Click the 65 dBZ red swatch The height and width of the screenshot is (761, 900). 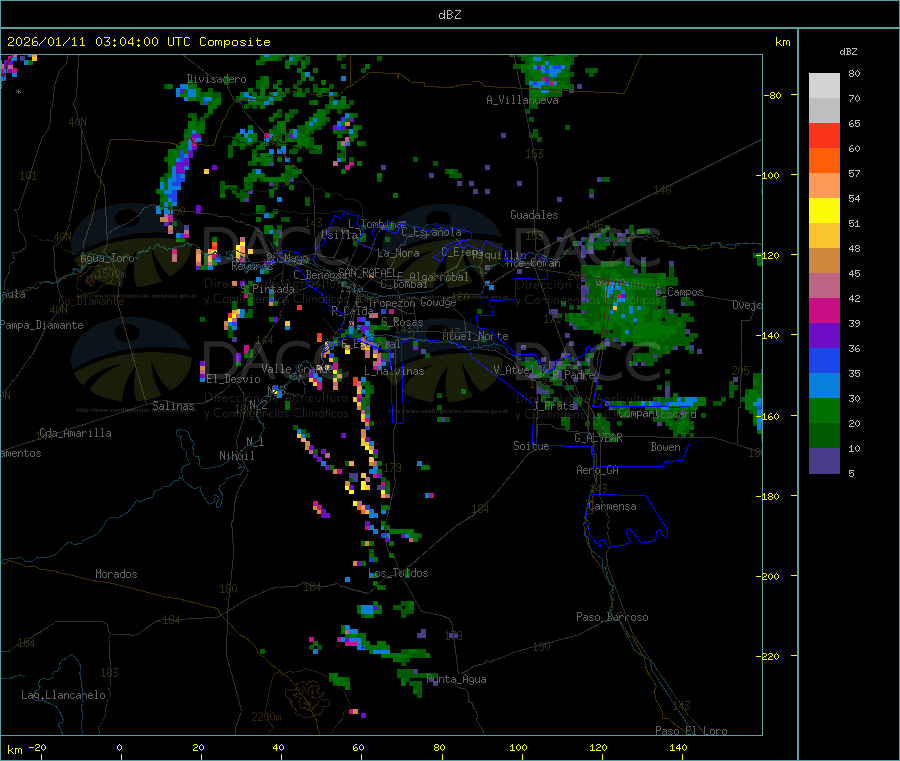[824, 135]
